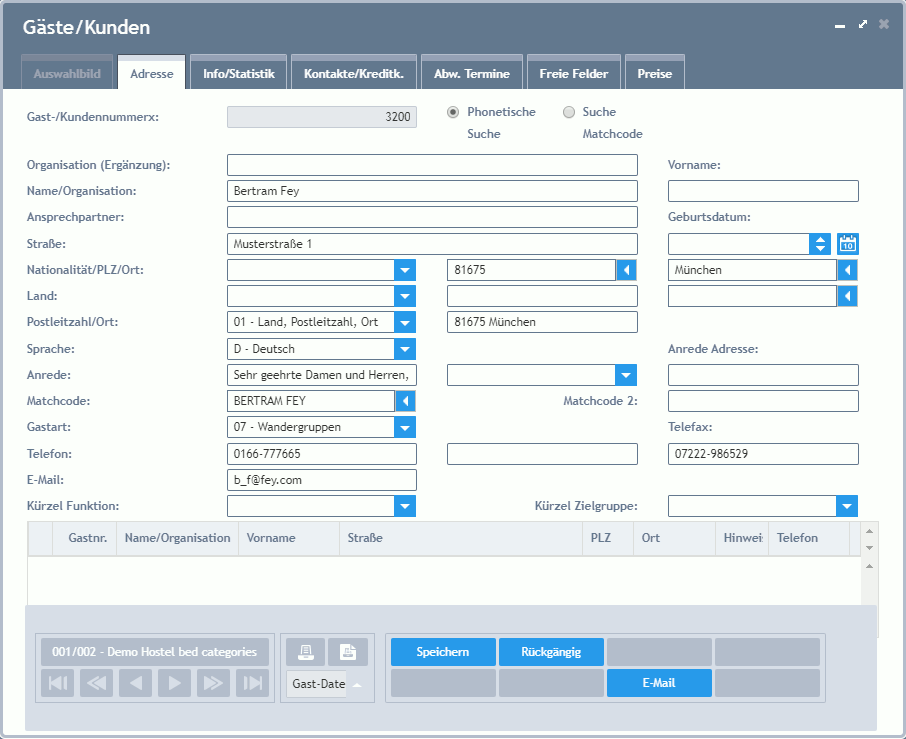Switch to the Auswahlbild tab
The image size is (906, 739).
[x=67, y=72]
